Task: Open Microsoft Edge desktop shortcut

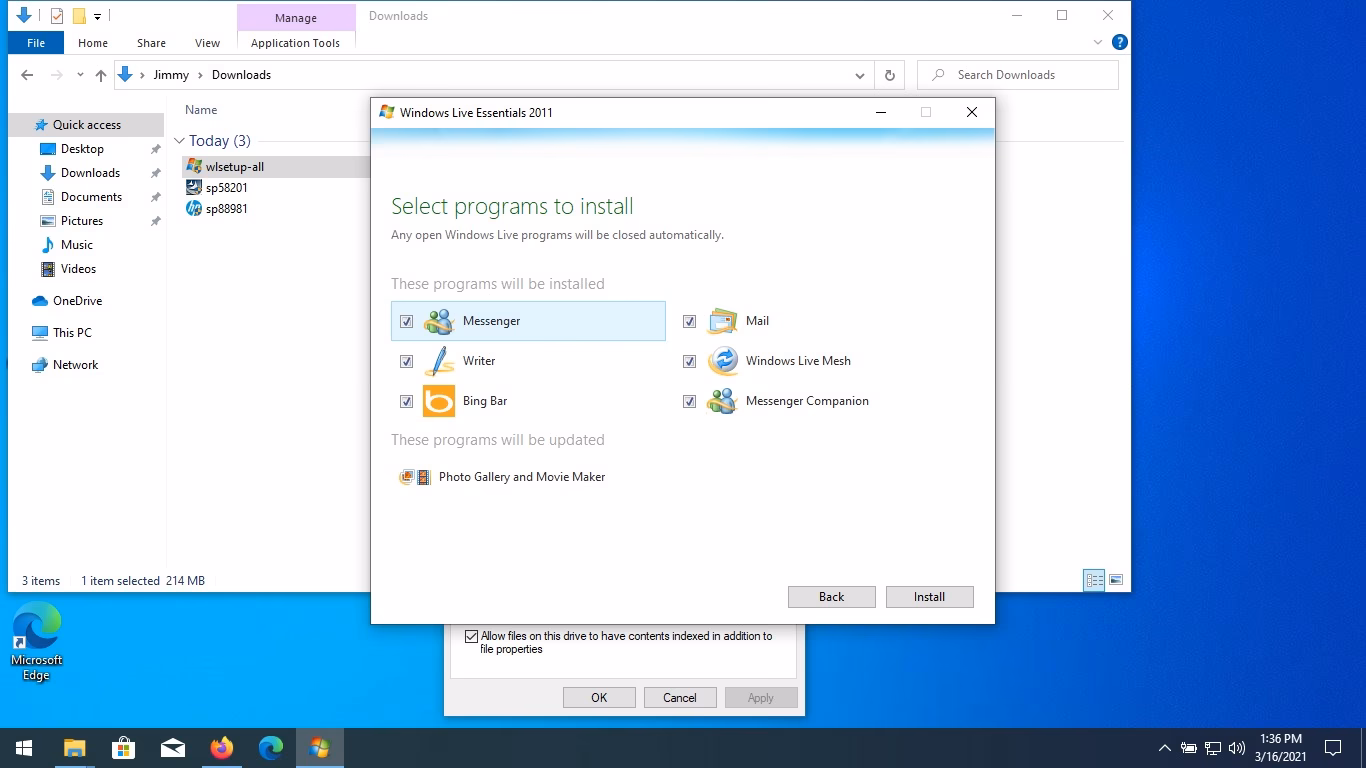Action: point(37,641)
